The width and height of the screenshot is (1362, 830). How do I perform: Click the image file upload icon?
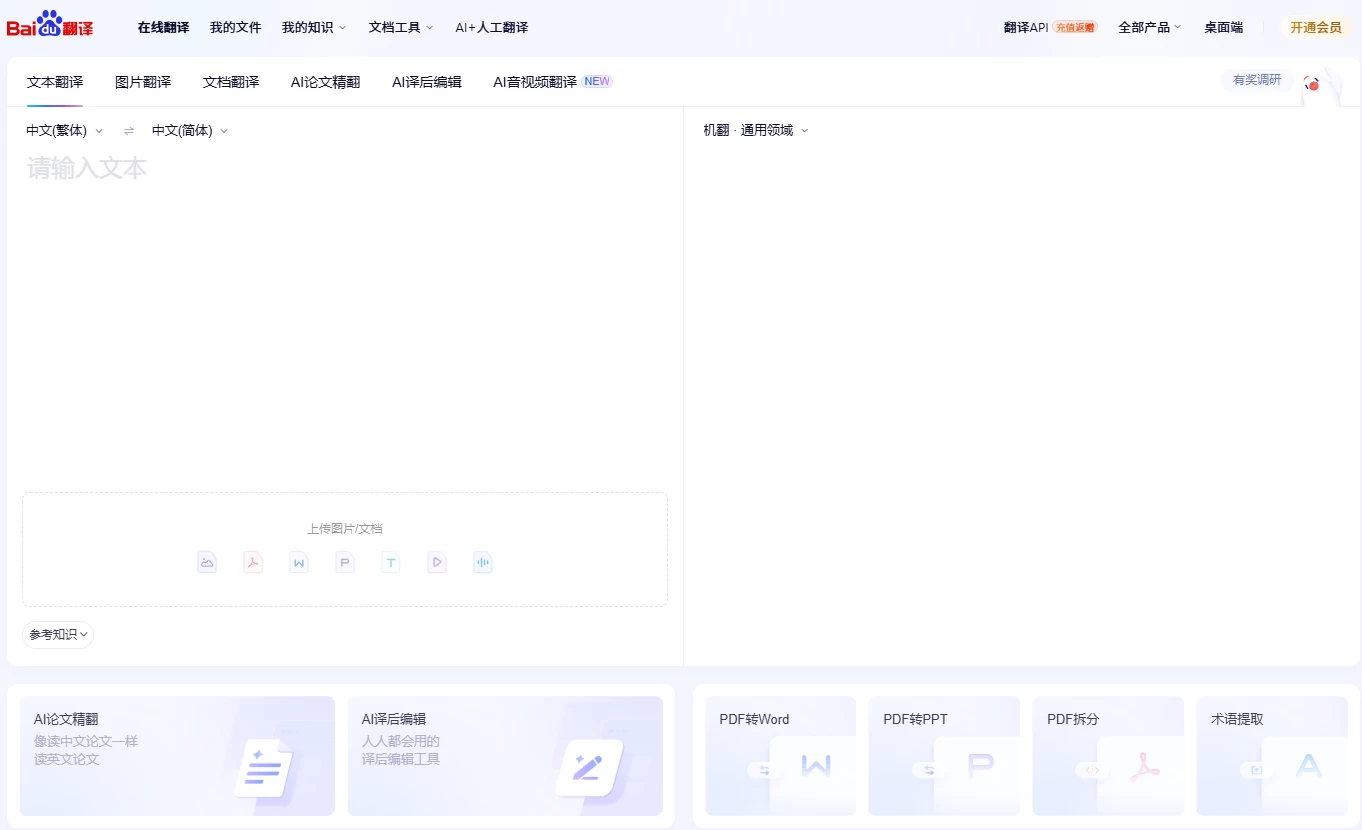click(207, 562)
